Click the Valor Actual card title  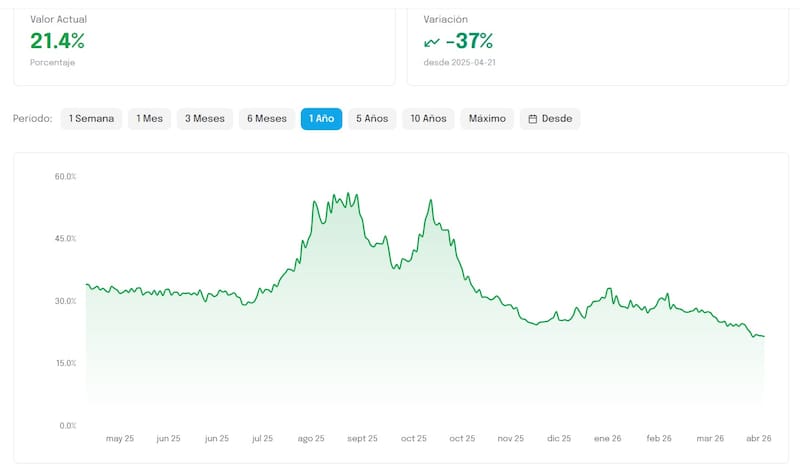tap(59, 19)
